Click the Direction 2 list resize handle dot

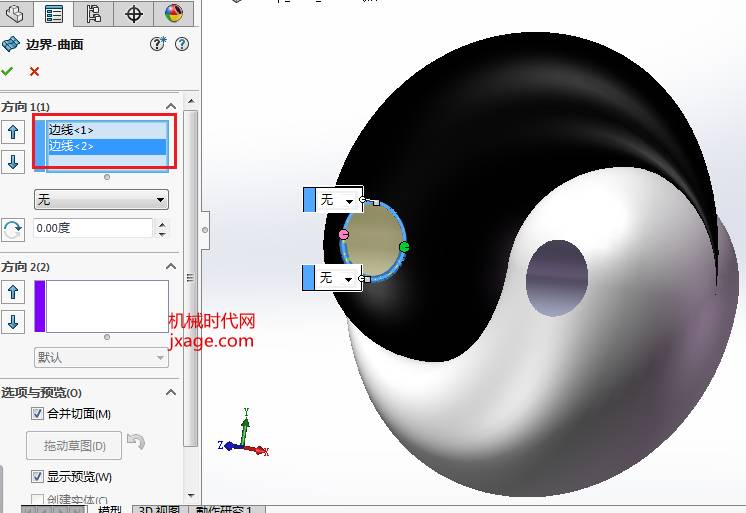(x=107, y=337)
